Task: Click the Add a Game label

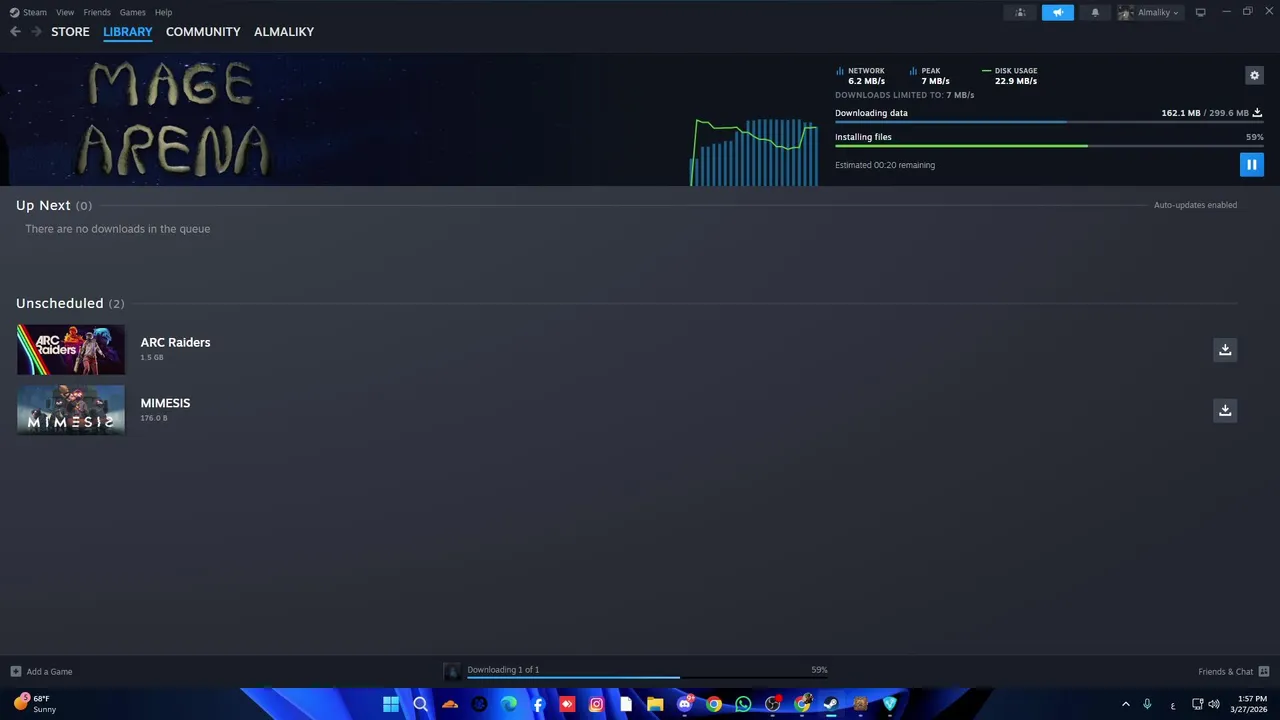Action: point(49,672)
